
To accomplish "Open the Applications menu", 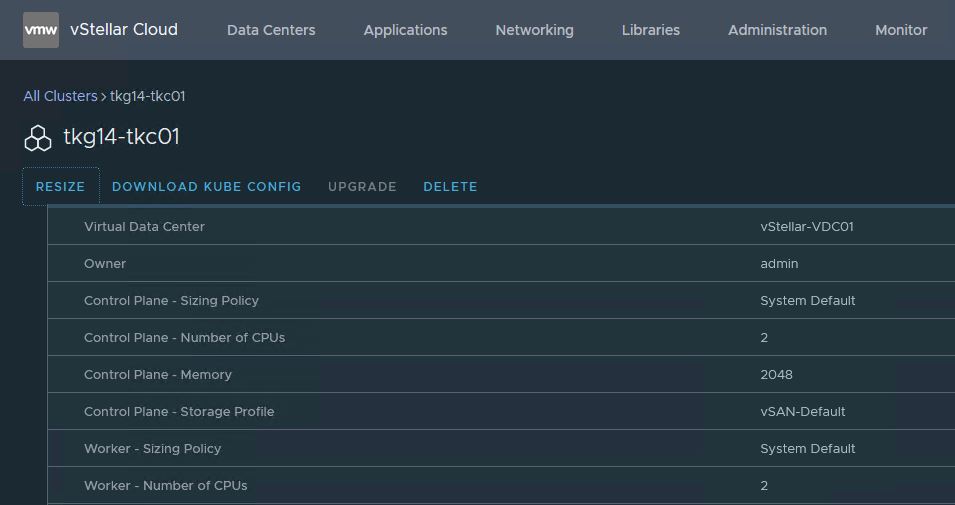I will (405, 30).
